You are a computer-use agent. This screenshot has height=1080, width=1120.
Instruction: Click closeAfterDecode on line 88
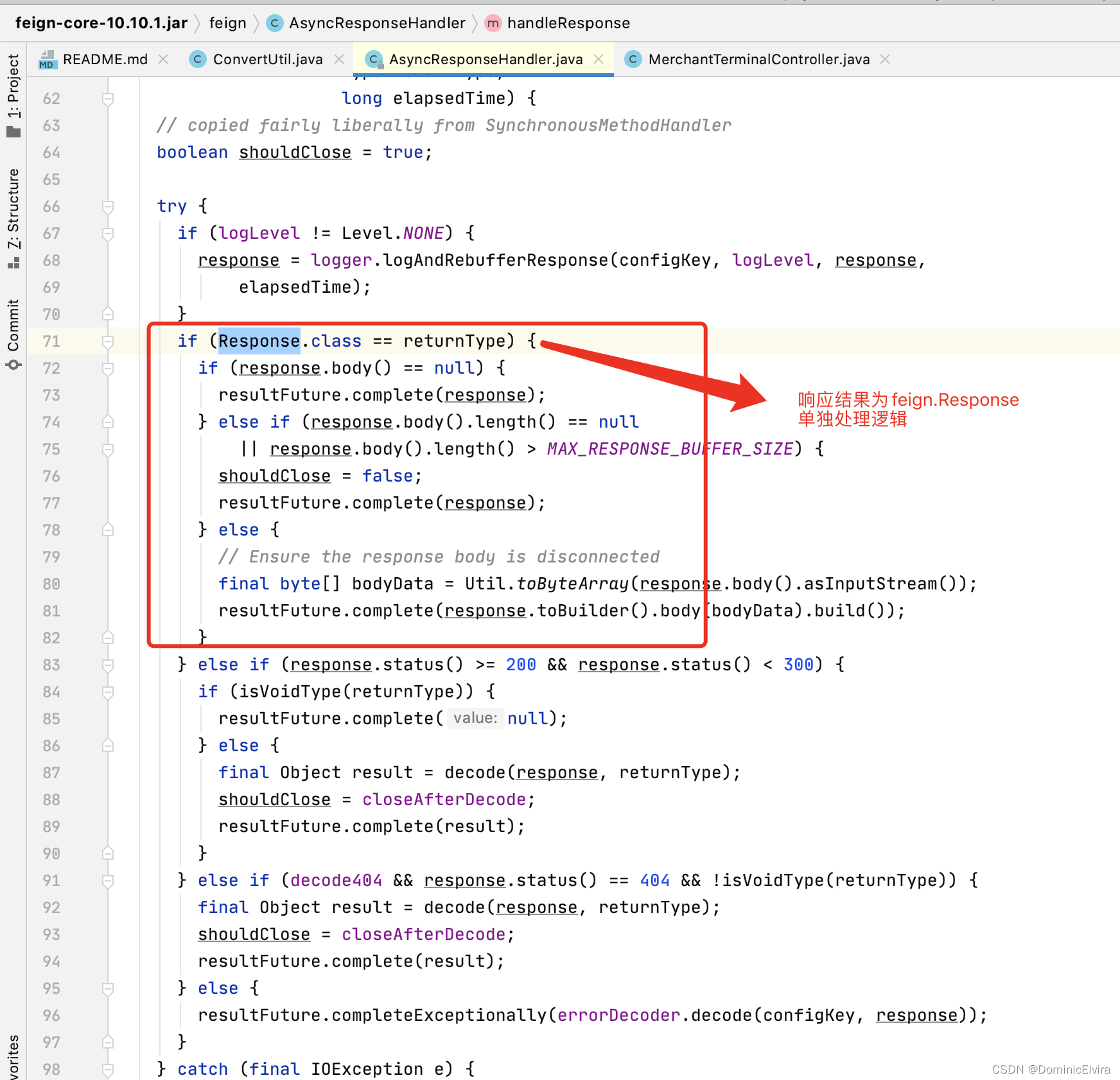coord(444,799)
